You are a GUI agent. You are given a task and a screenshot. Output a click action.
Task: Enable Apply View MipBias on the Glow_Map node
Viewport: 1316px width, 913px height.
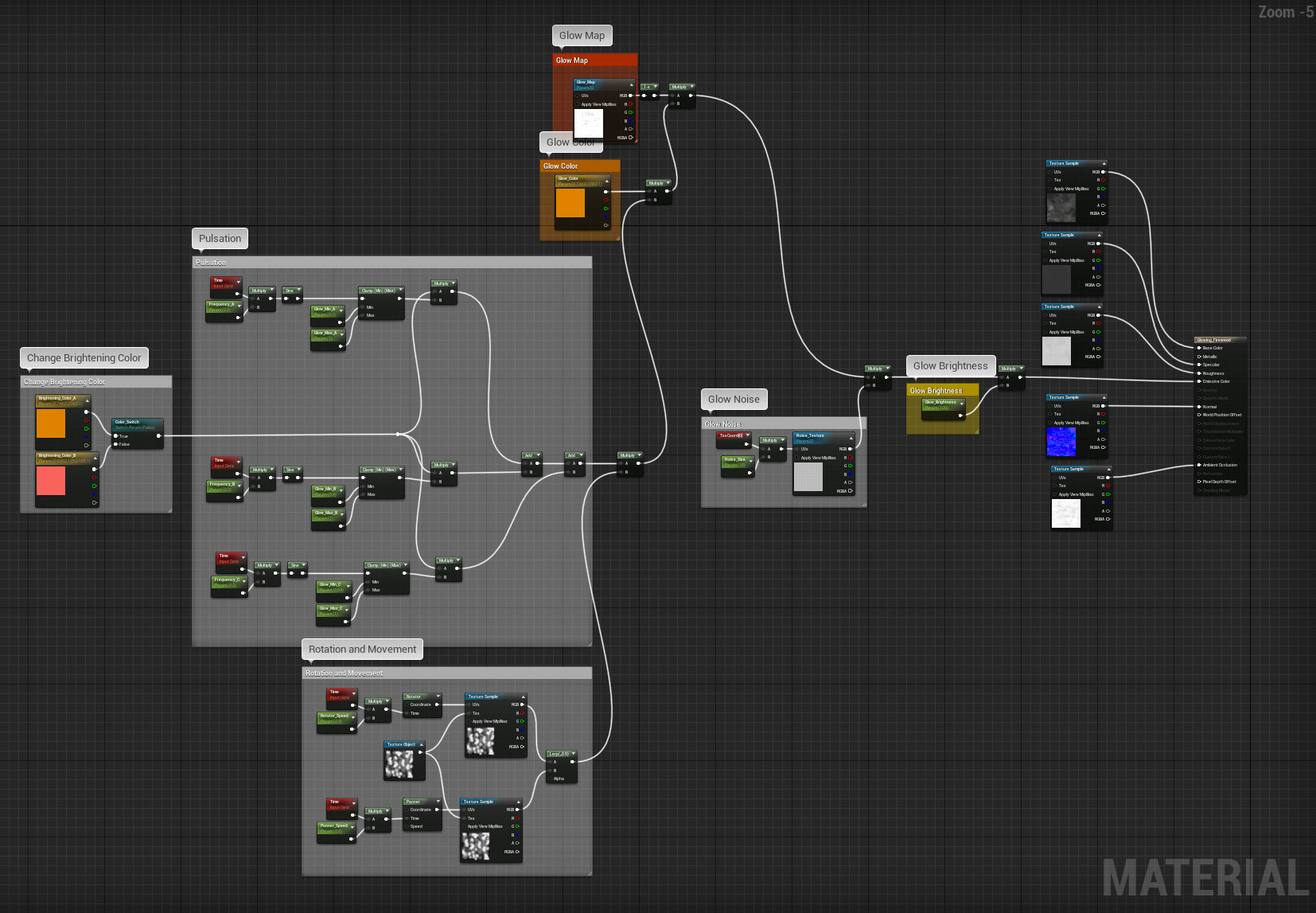pyautogui.click(x=577, y=103)
